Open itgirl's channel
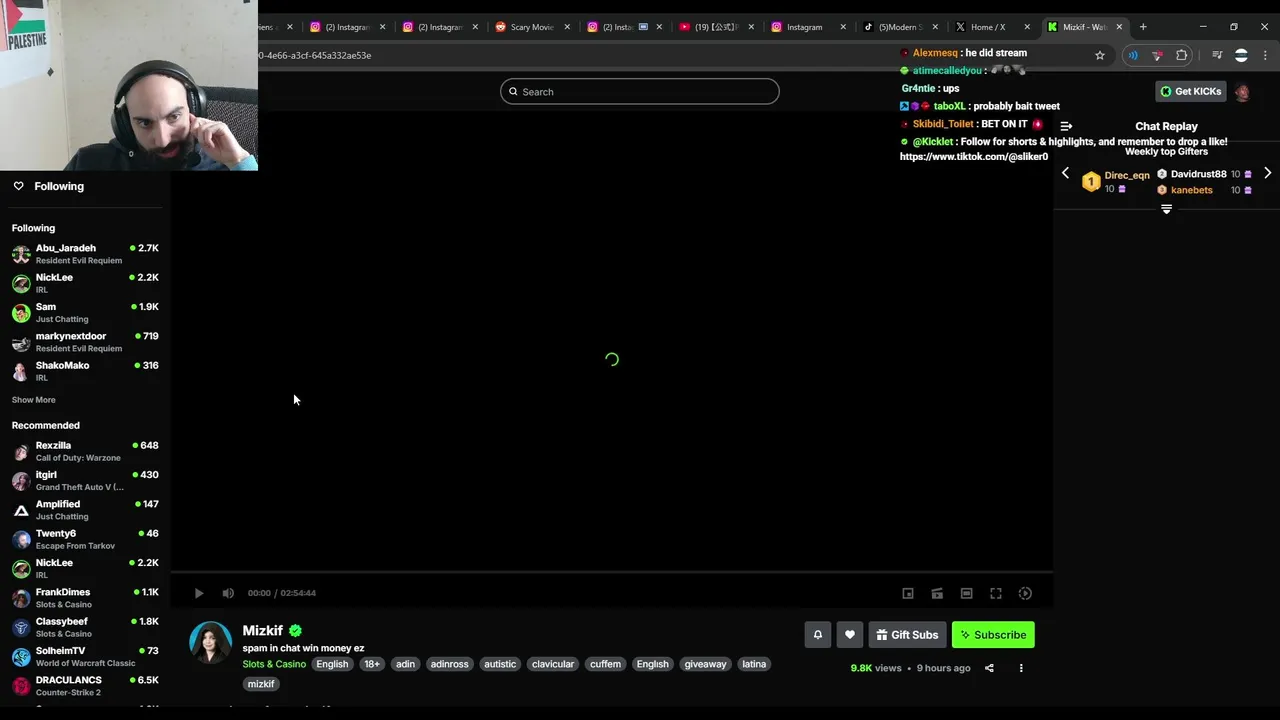Screen dimensions: 1280x720 coord(85,481)
